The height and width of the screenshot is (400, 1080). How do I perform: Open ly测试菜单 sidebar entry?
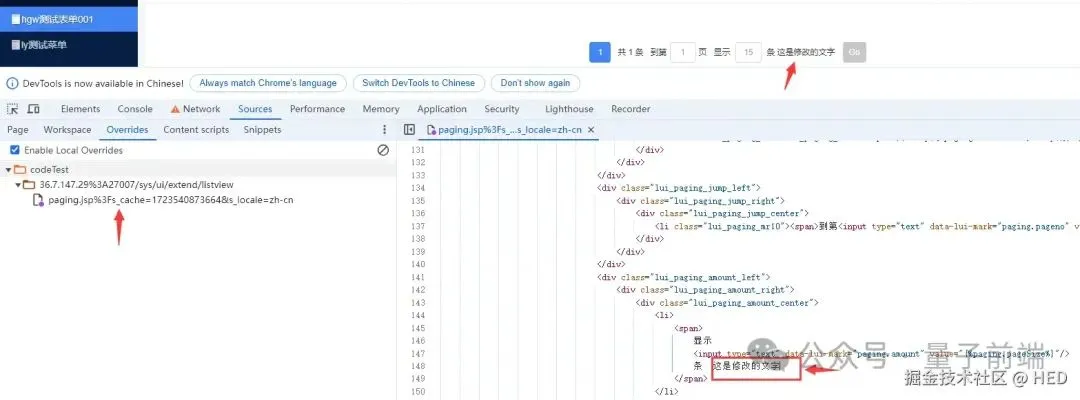(69, 45)
